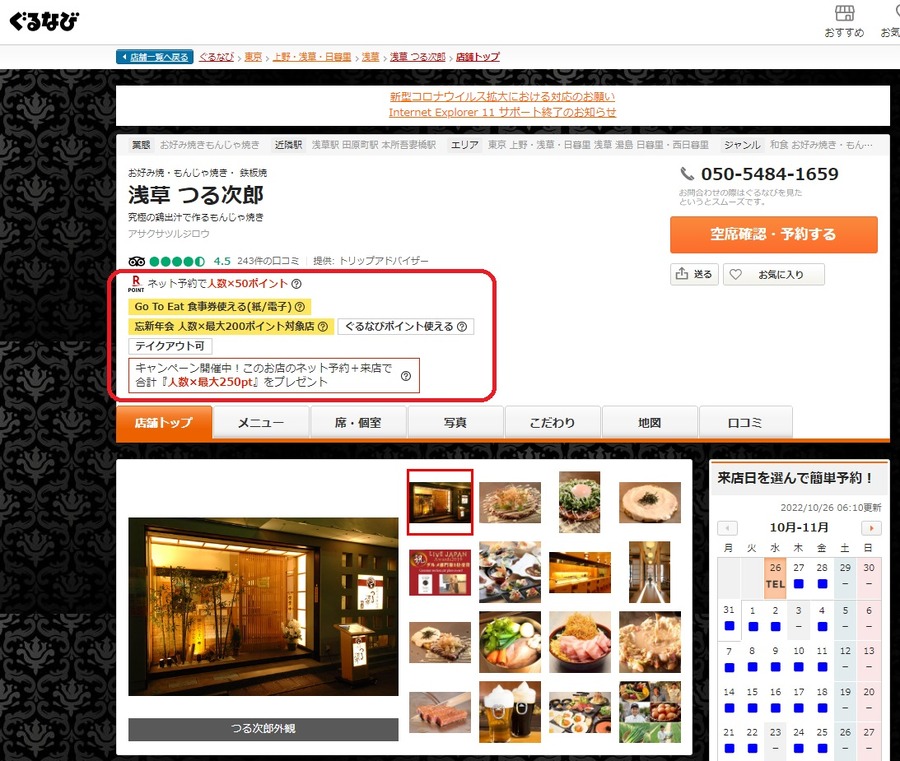Advance the calendar with the next month arrow
Image resolution: width=900 pixels, height=761 pixels.
869,527
